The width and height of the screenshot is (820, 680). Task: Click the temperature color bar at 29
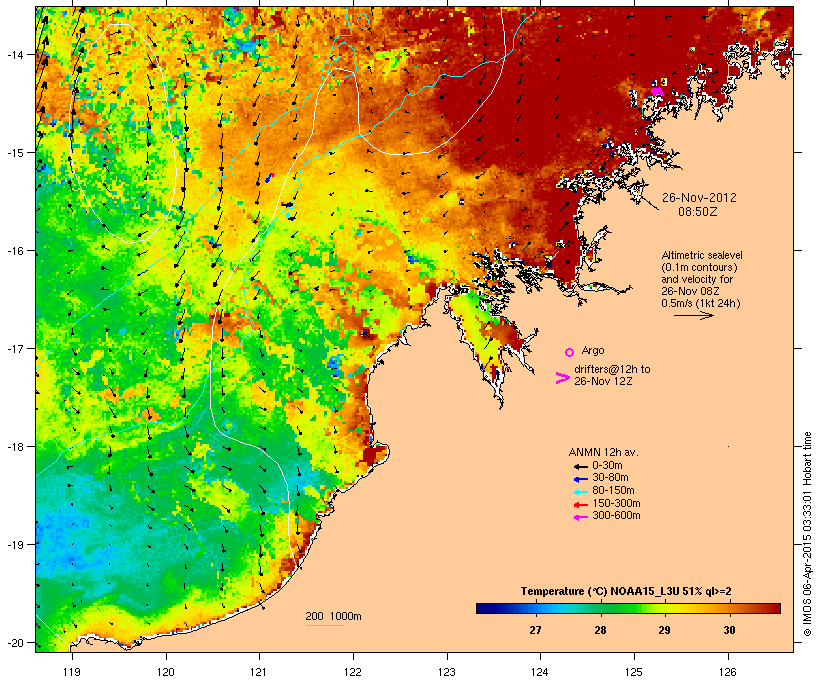pos(664,608)
